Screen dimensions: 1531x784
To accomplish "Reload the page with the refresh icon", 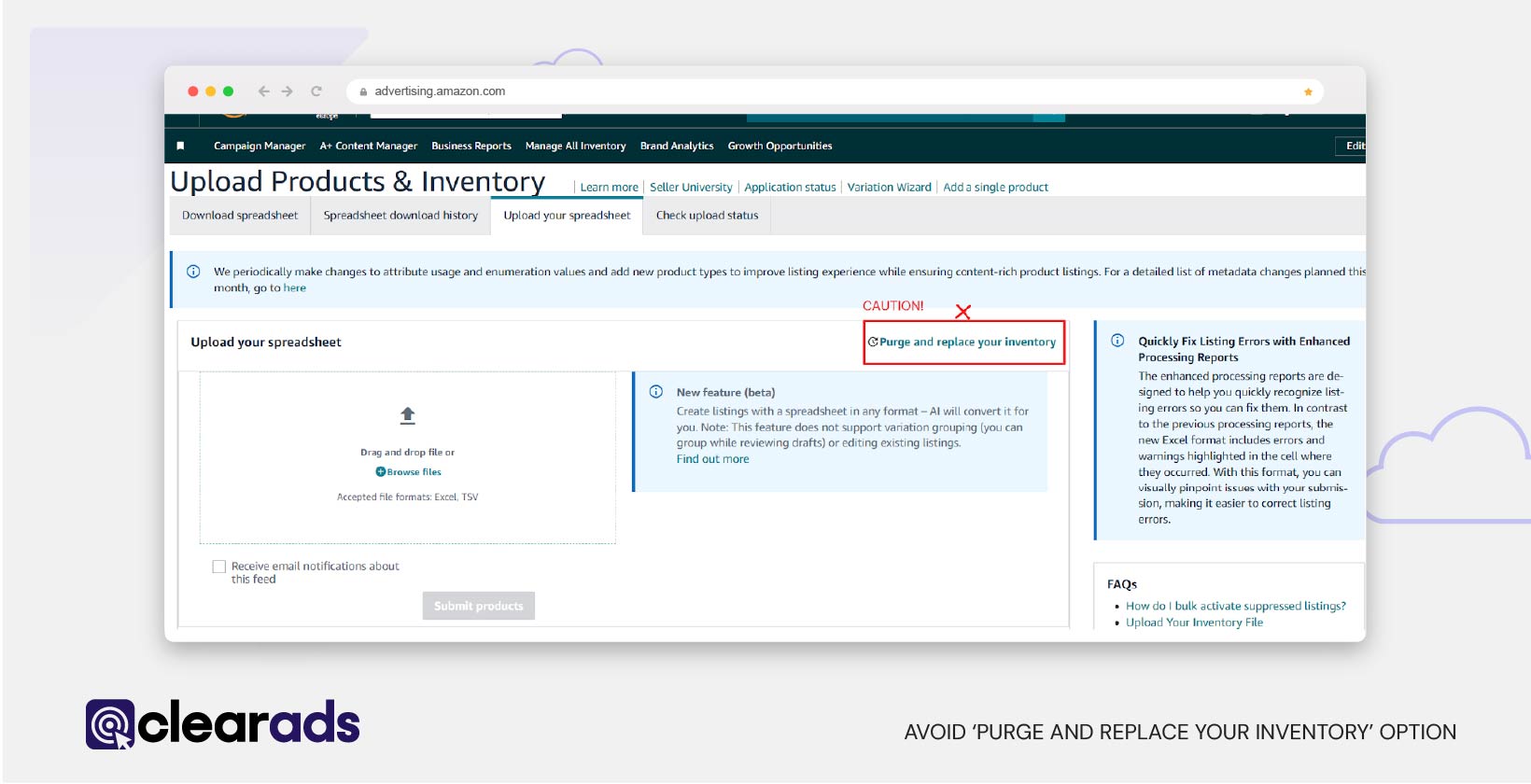I will tap(316, 91).
